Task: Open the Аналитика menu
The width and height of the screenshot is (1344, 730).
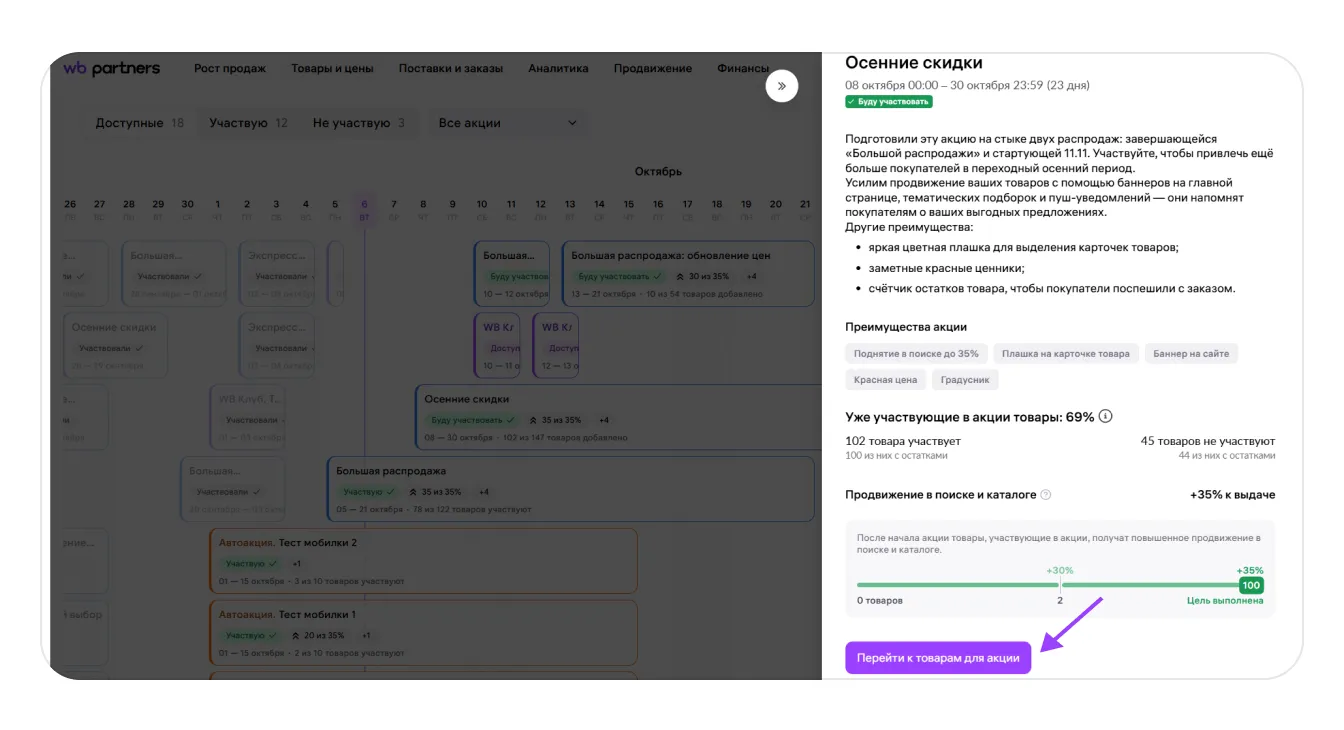Action: click(x=558, y=69)
